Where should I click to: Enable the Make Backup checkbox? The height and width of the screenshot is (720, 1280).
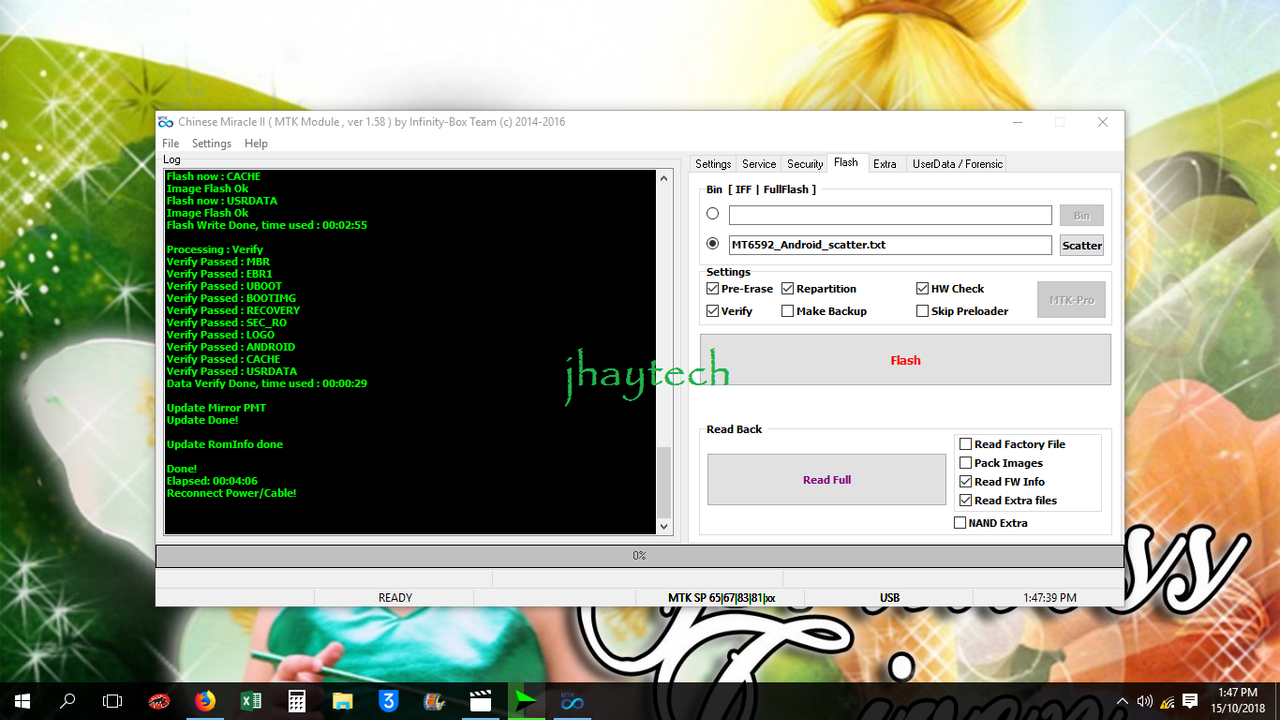click(x=788, y=311)
